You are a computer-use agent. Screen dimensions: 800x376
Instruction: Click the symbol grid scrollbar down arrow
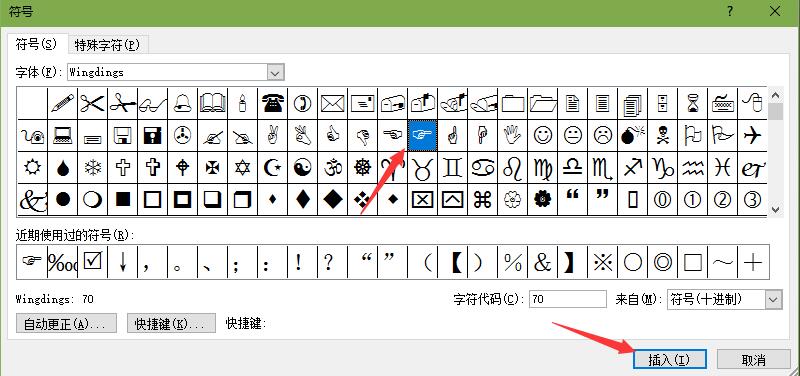tap(776, 209)
